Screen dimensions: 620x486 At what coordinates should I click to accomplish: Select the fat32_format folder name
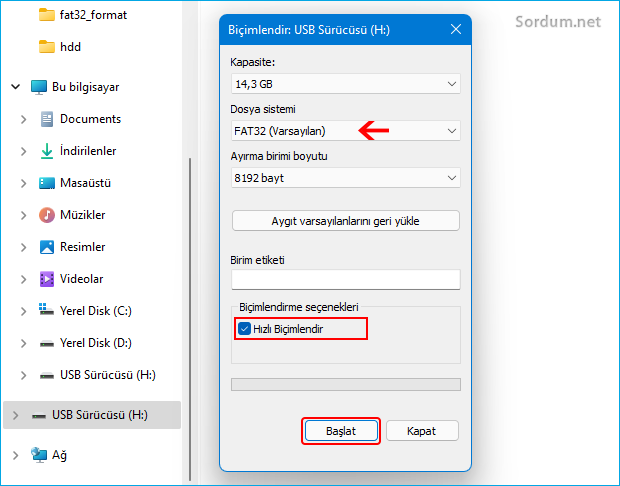(93, 15)
